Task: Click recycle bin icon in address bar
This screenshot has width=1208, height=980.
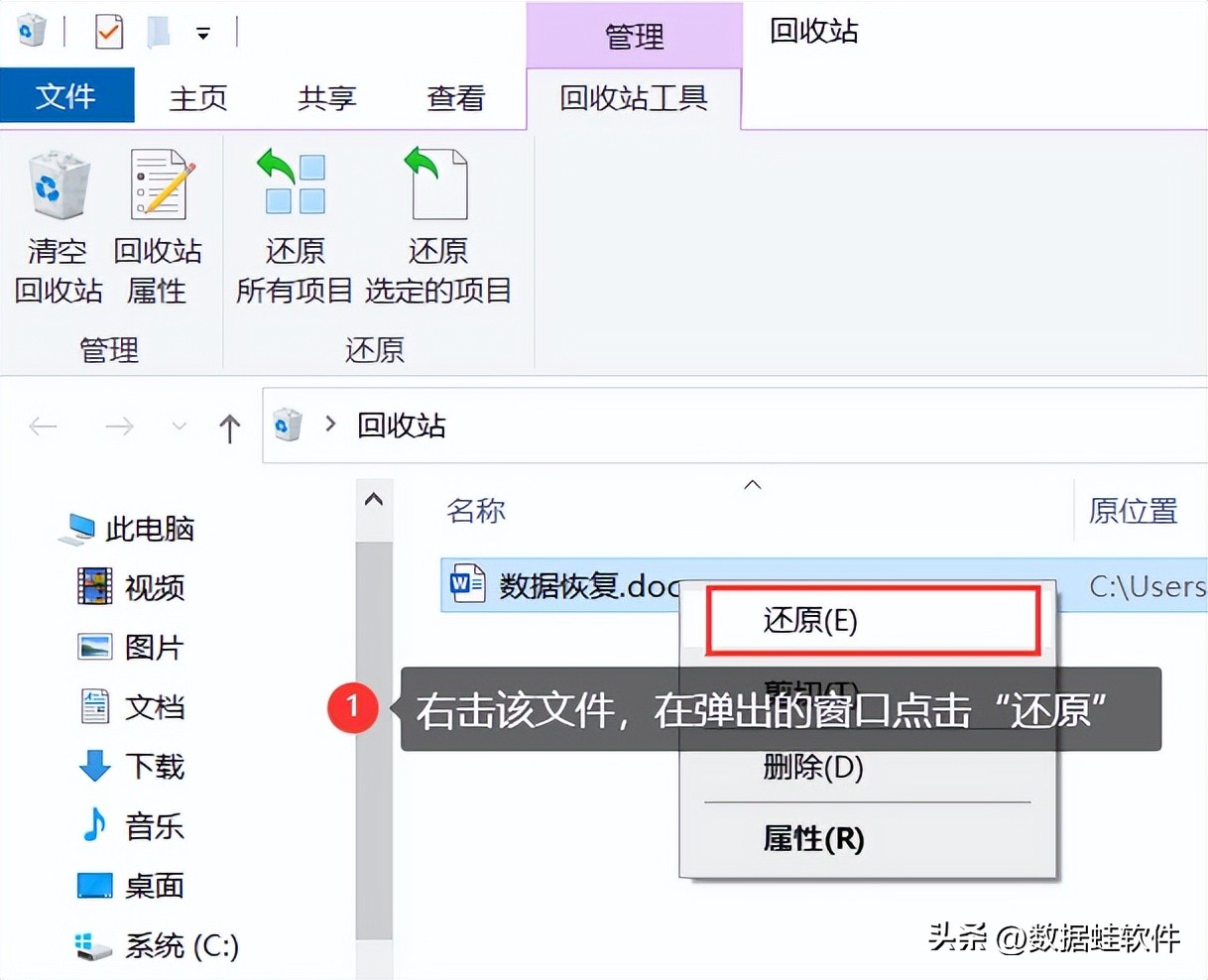Action: 288,425
